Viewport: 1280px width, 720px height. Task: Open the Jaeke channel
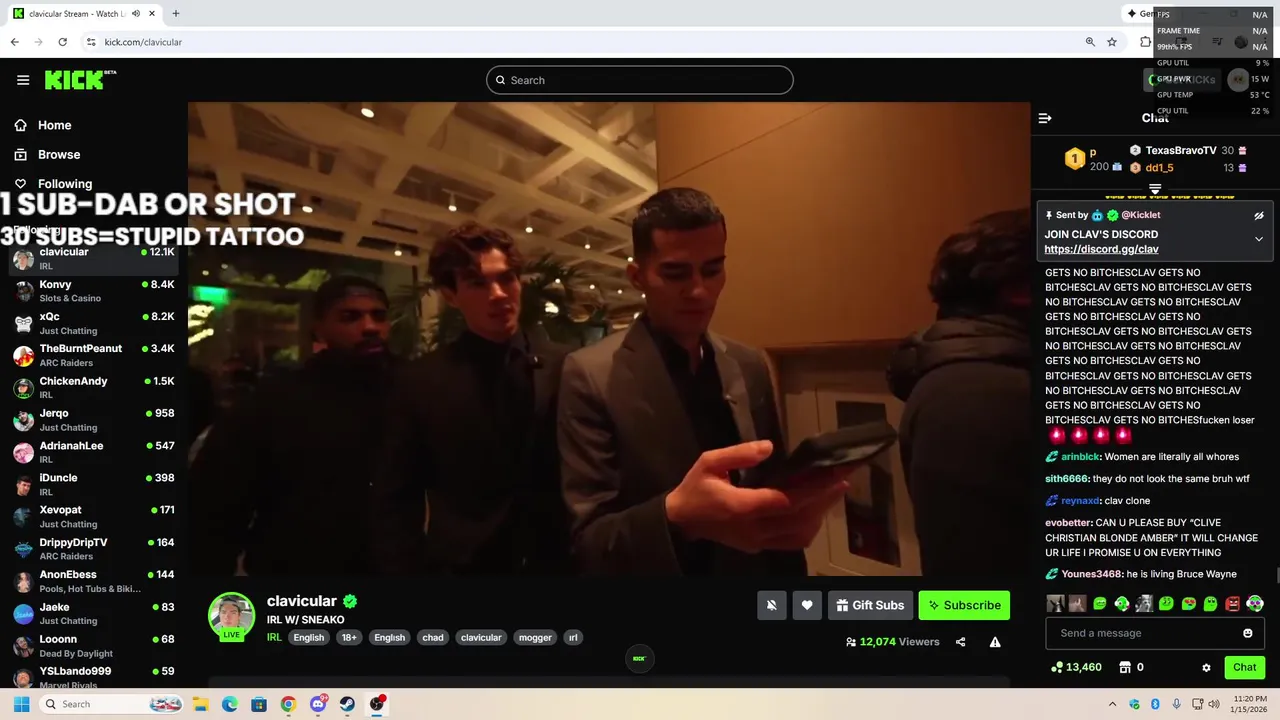pos(93,613)
